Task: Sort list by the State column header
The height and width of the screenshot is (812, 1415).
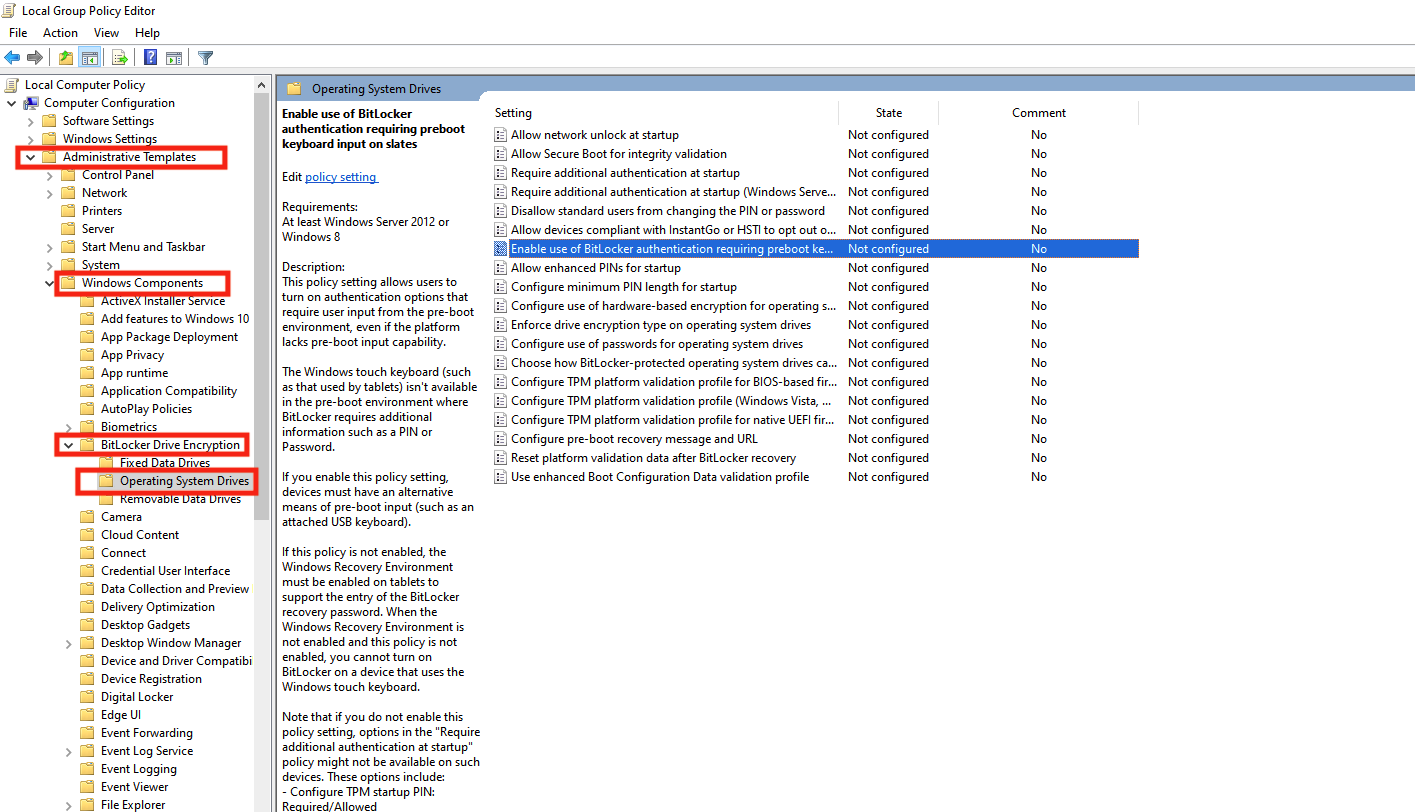Action: coord(888,113)
